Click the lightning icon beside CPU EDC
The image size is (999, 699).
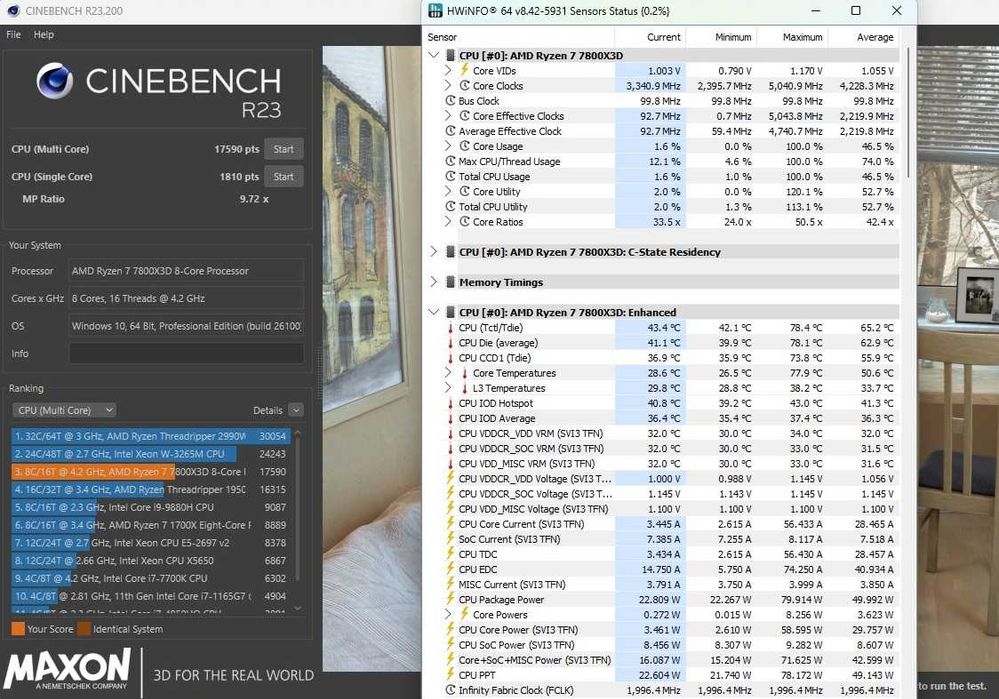click(x=450, y=569)
